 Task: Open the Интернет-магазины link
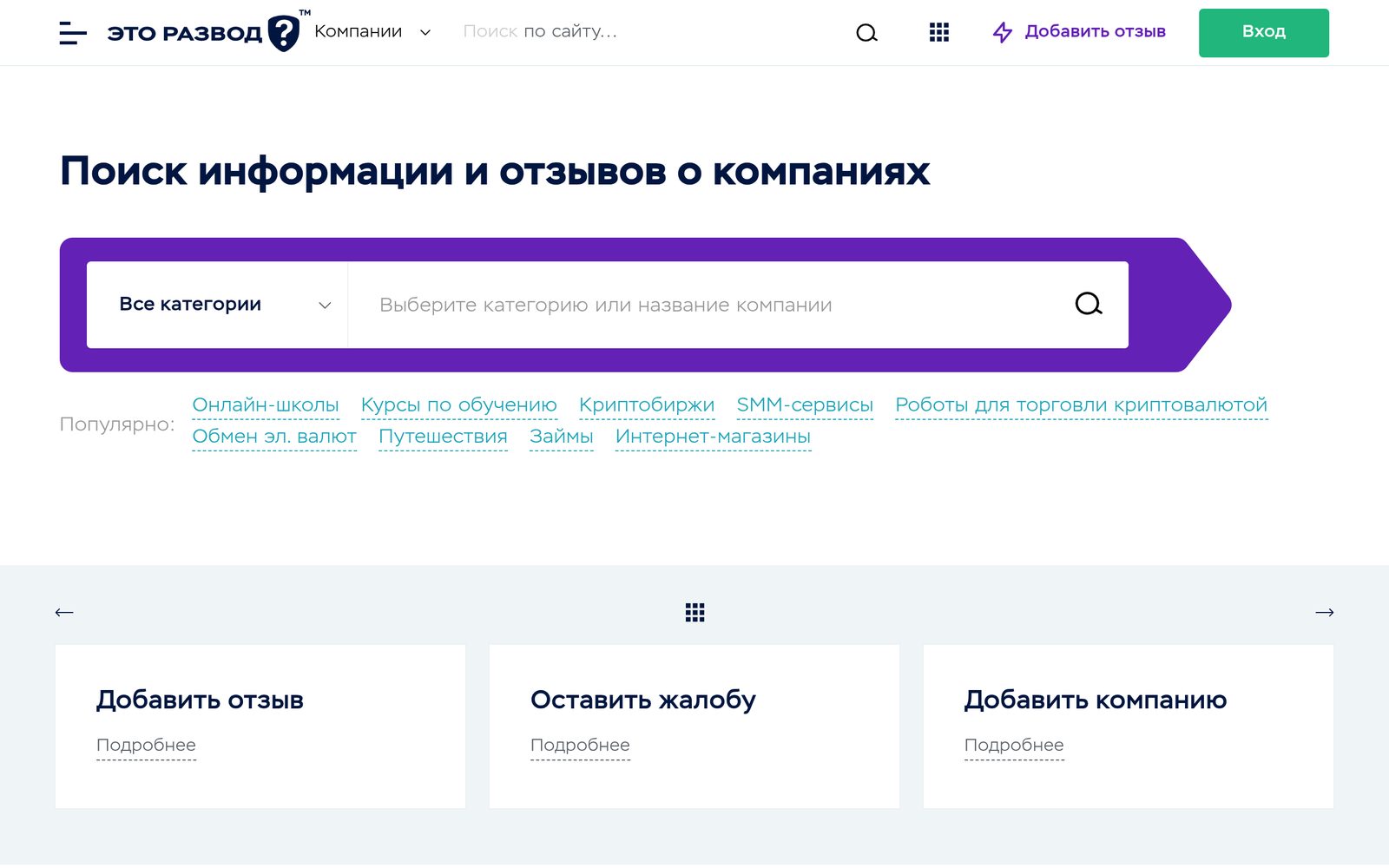(x=713, y=437)
